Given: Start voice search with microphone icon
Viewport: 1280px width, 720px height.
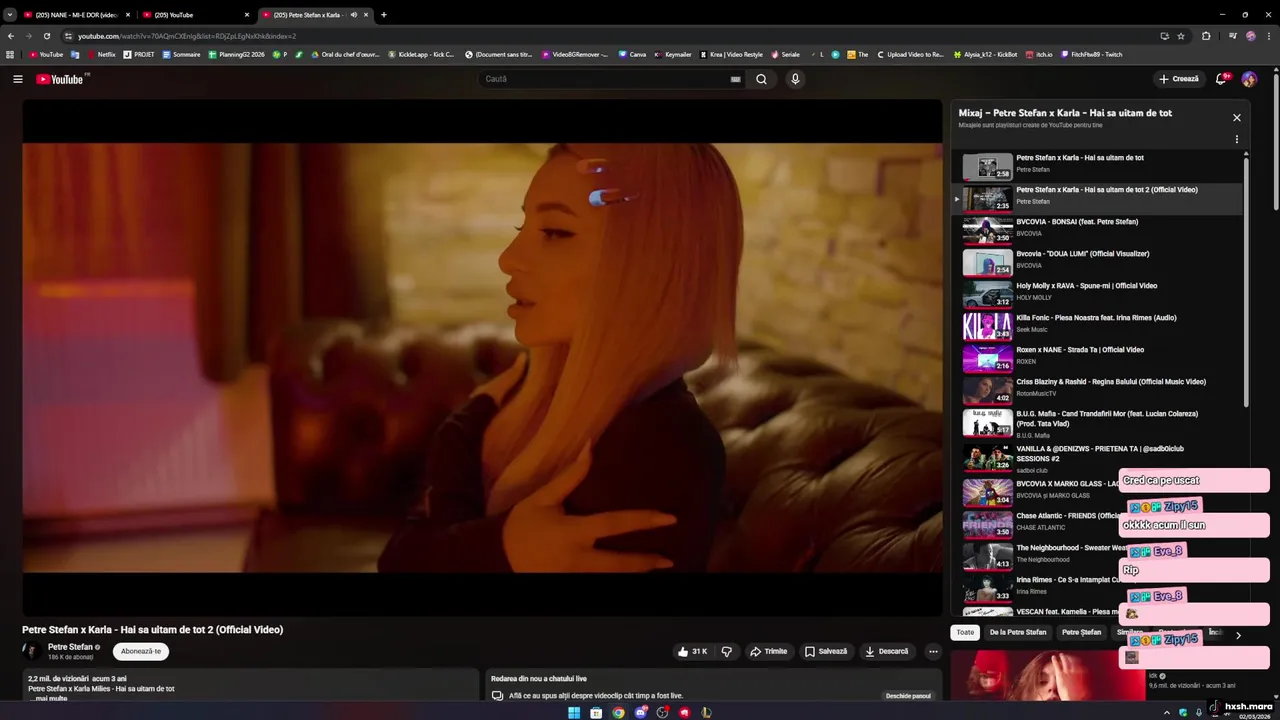Looking at the screenshot, I should [795, 79].
